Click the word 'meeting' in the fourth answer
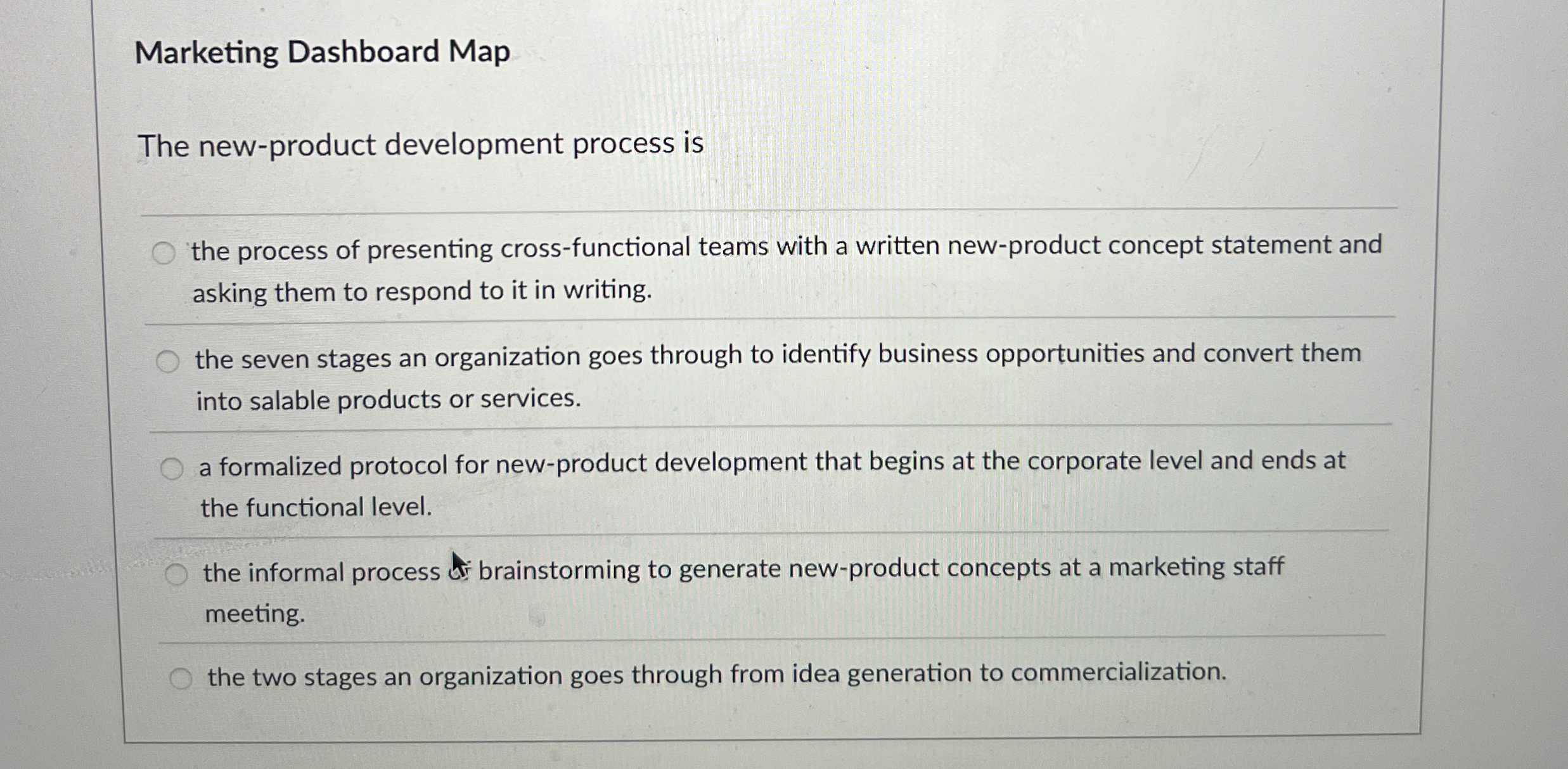This screenshot has height=769, width=1568. tap(254, 613)
